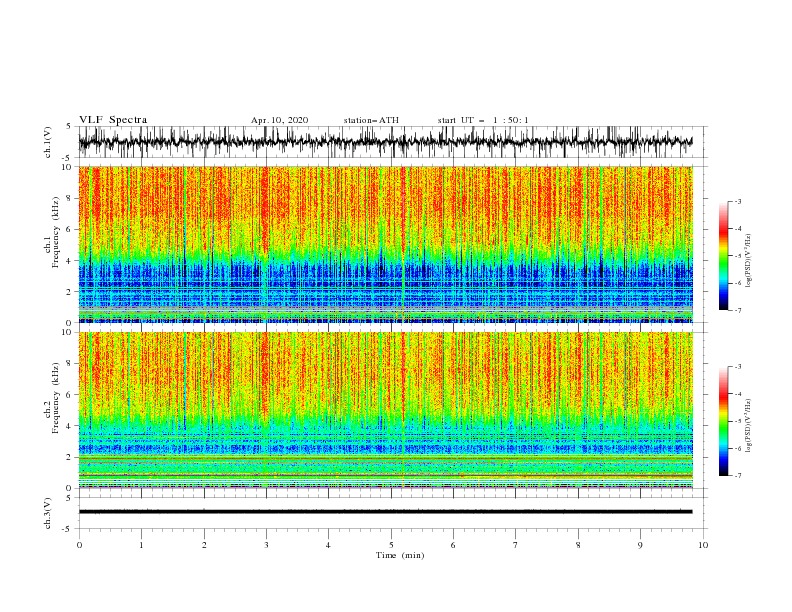Click the "5" tick of the ch.1(V) axis

(x=70, y=126)
